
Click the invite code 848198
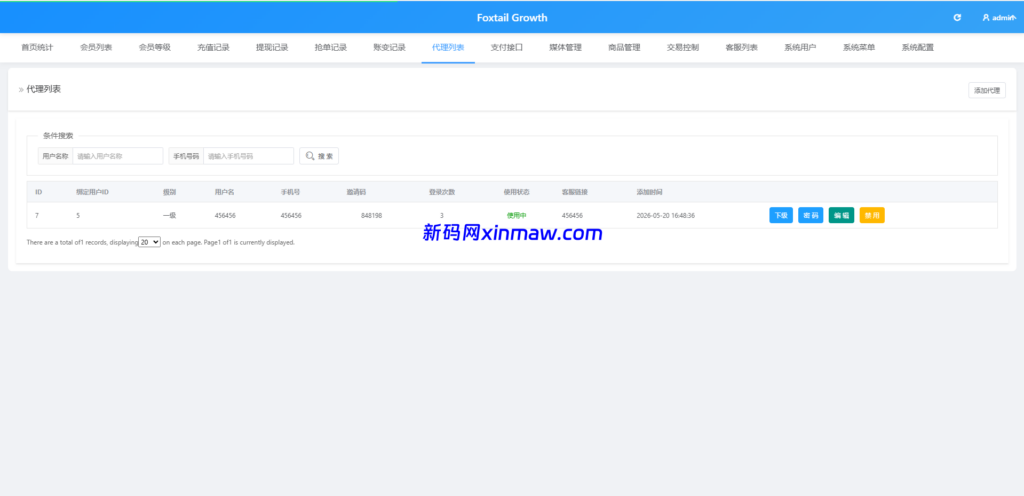[372, 215]
